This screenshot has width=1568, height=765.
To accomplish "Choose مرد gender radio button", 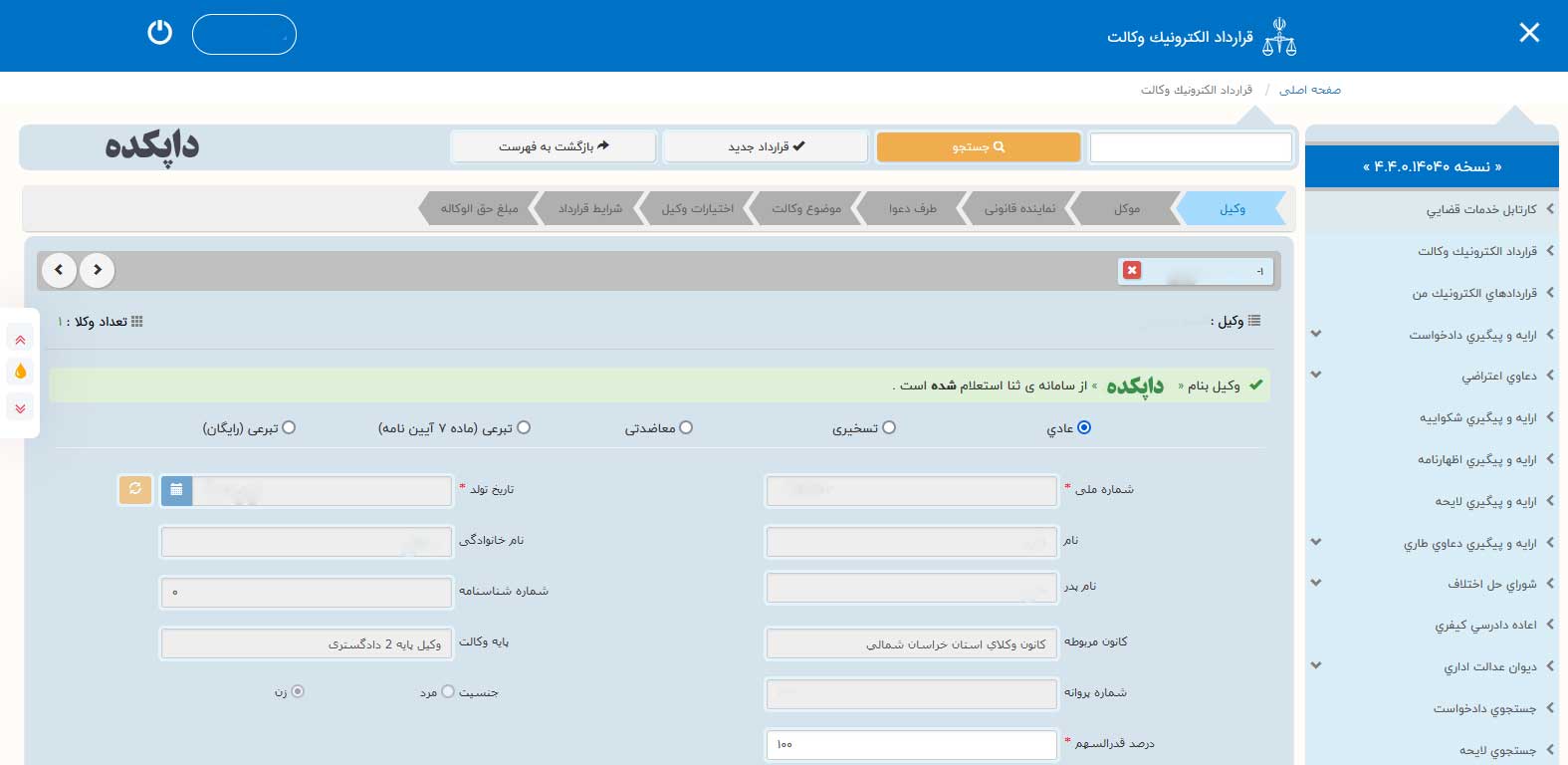I will click(x=448, y=691).
